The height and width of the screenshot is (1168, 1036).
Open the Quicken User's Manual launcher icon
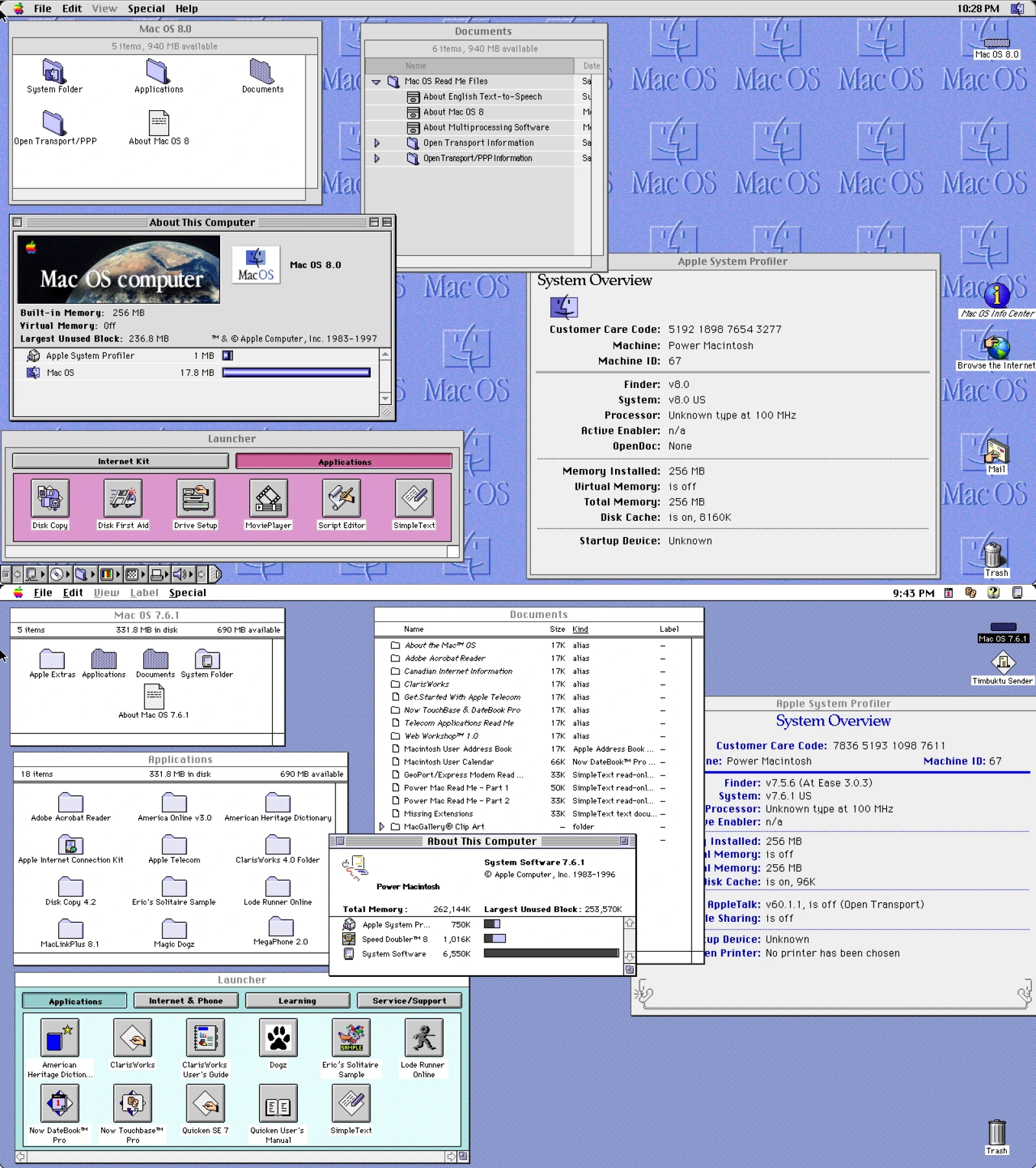coord(278,1103)
